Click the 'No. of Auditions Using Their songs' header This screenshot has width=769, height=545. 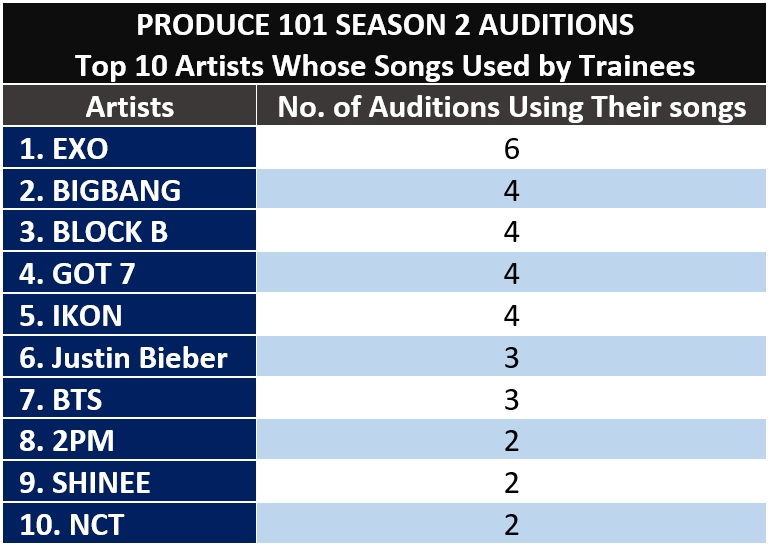(x=512, y=106)
